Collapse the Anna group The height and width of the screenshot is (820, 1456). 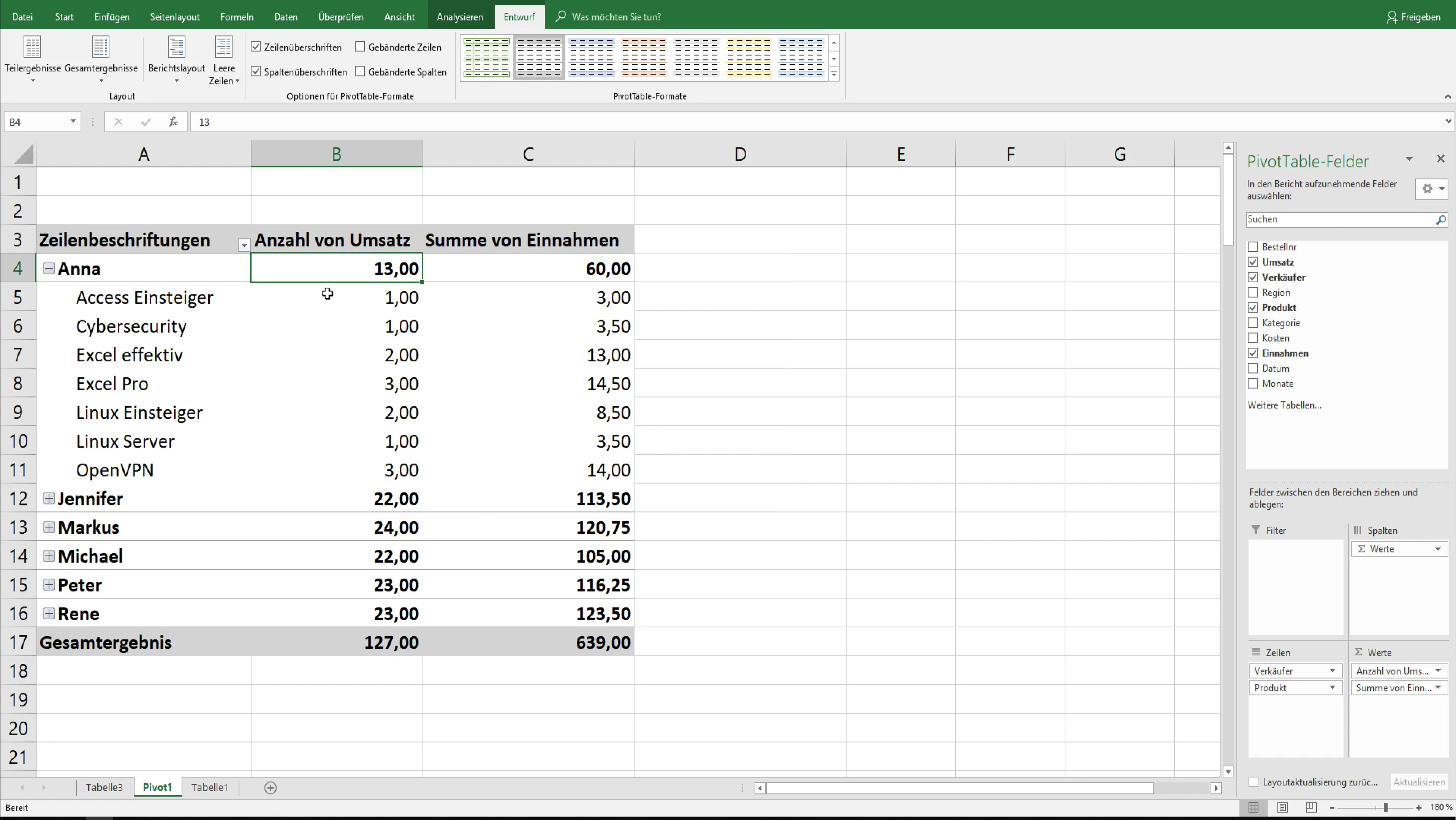click(49, 268)
